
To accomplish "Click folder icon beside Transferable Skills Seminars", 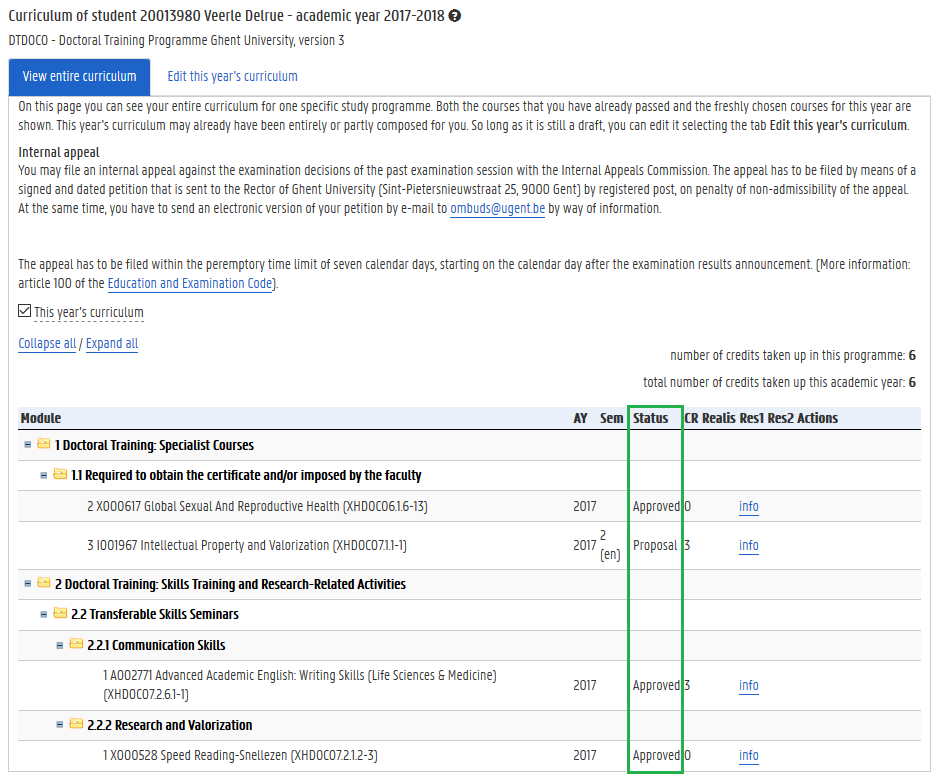I will point(60,614).
